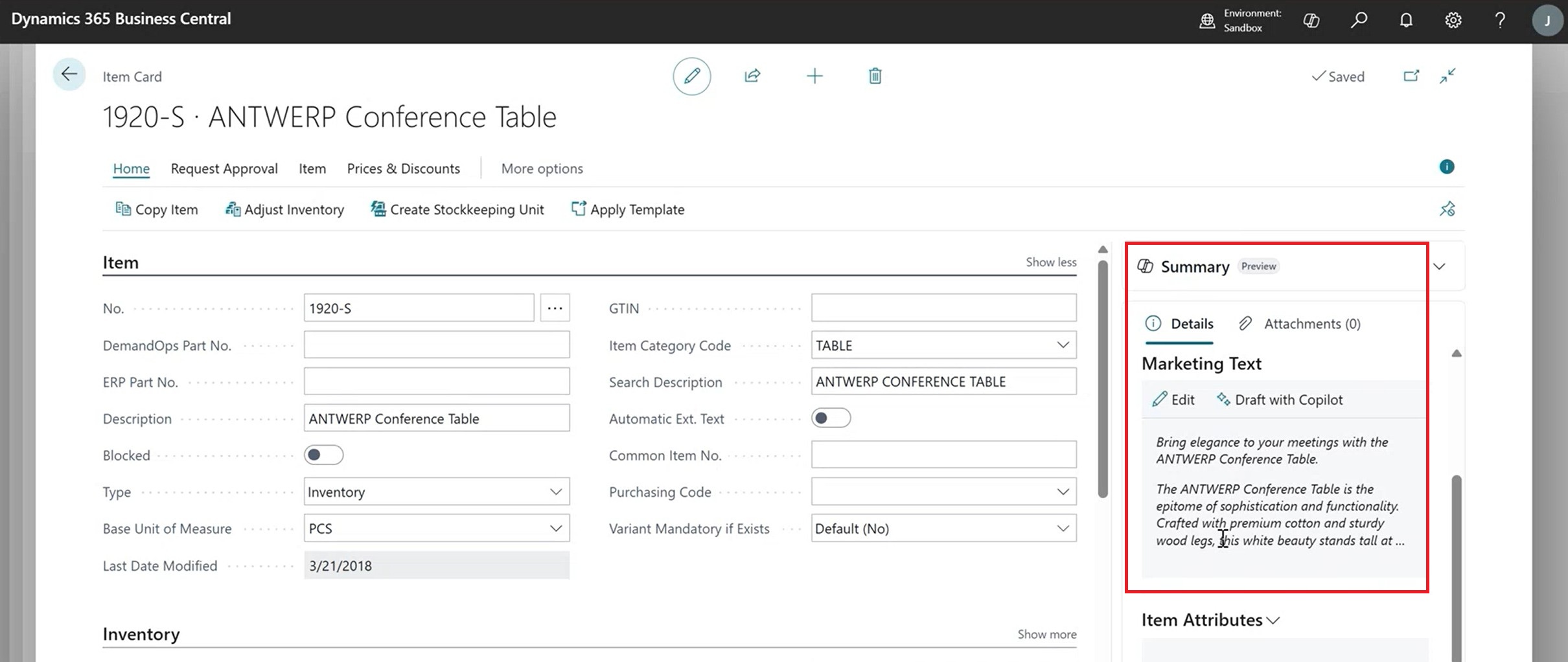Open notifications bell
This screenshot has height=662, width=1568.
(x=1405, y=20)
